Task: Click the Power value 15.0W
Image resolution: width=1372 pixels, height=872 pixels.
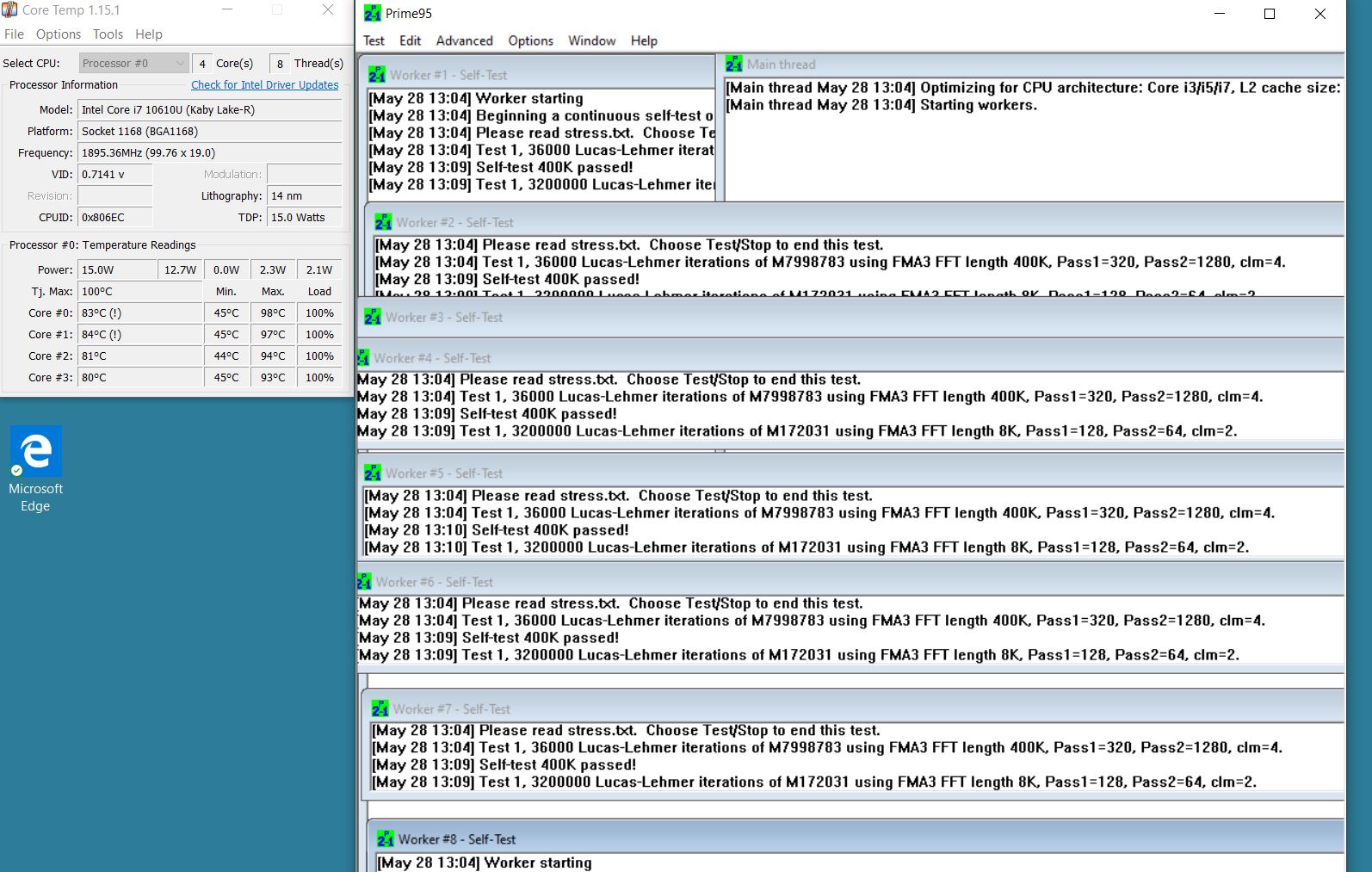Action: (x=117, y=270)
